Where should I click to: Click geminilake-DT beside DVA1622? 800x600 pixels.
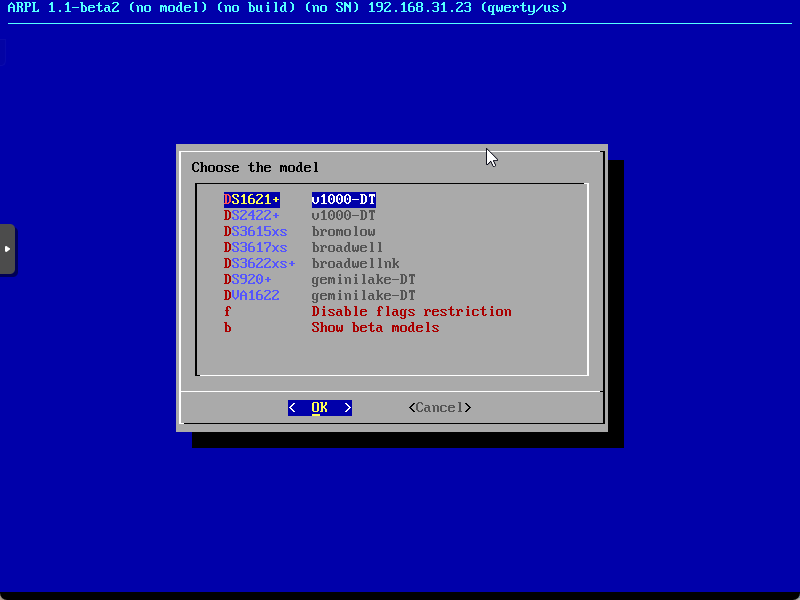point(363,296)
